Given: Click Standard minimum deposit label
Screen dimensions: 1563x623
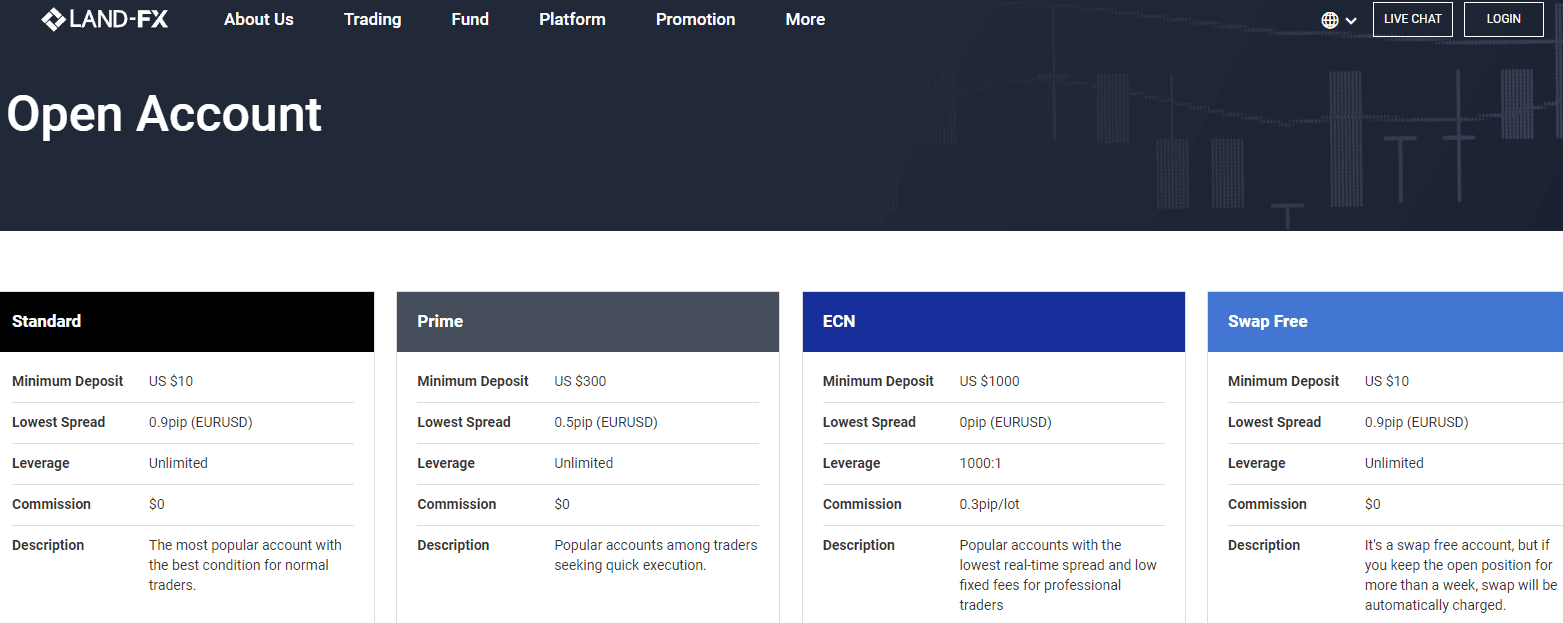Looking at the screenshot, I should (68, 381).
